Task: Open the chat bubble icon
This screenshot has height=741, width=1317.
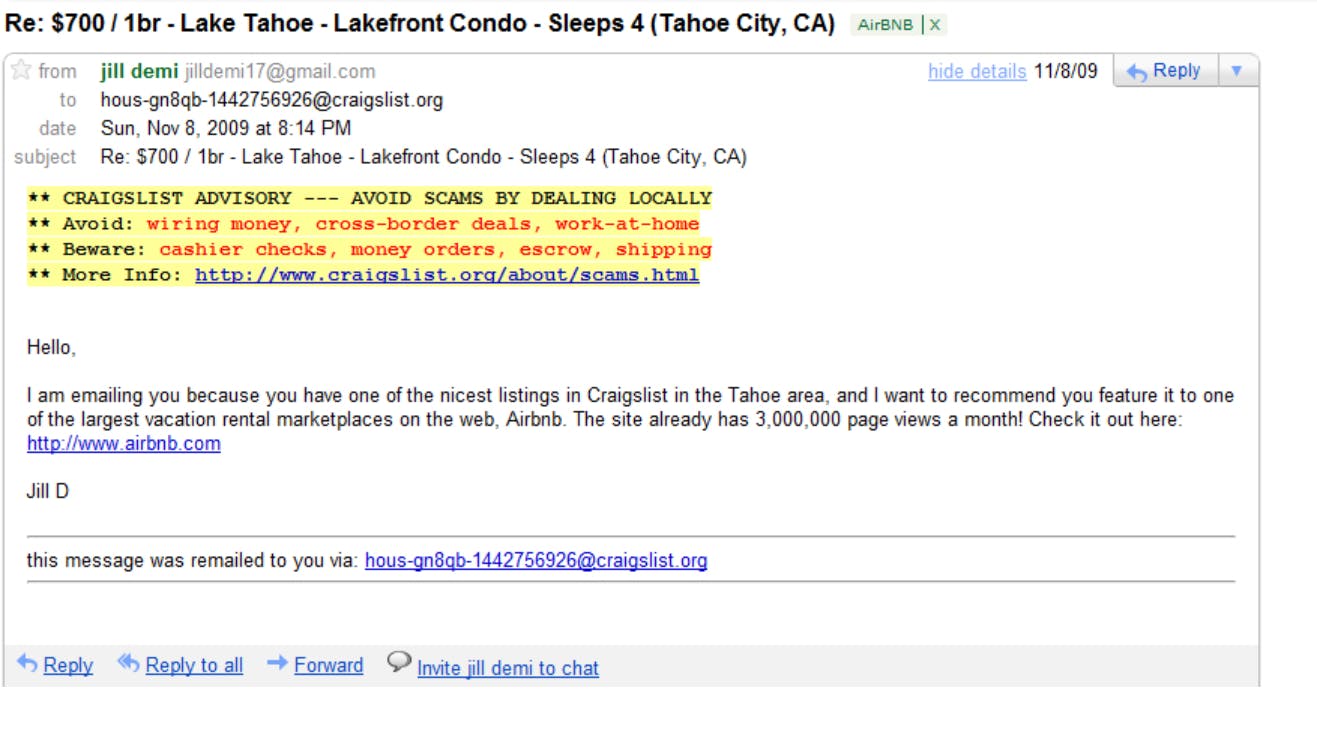Action: pos(397,662)
